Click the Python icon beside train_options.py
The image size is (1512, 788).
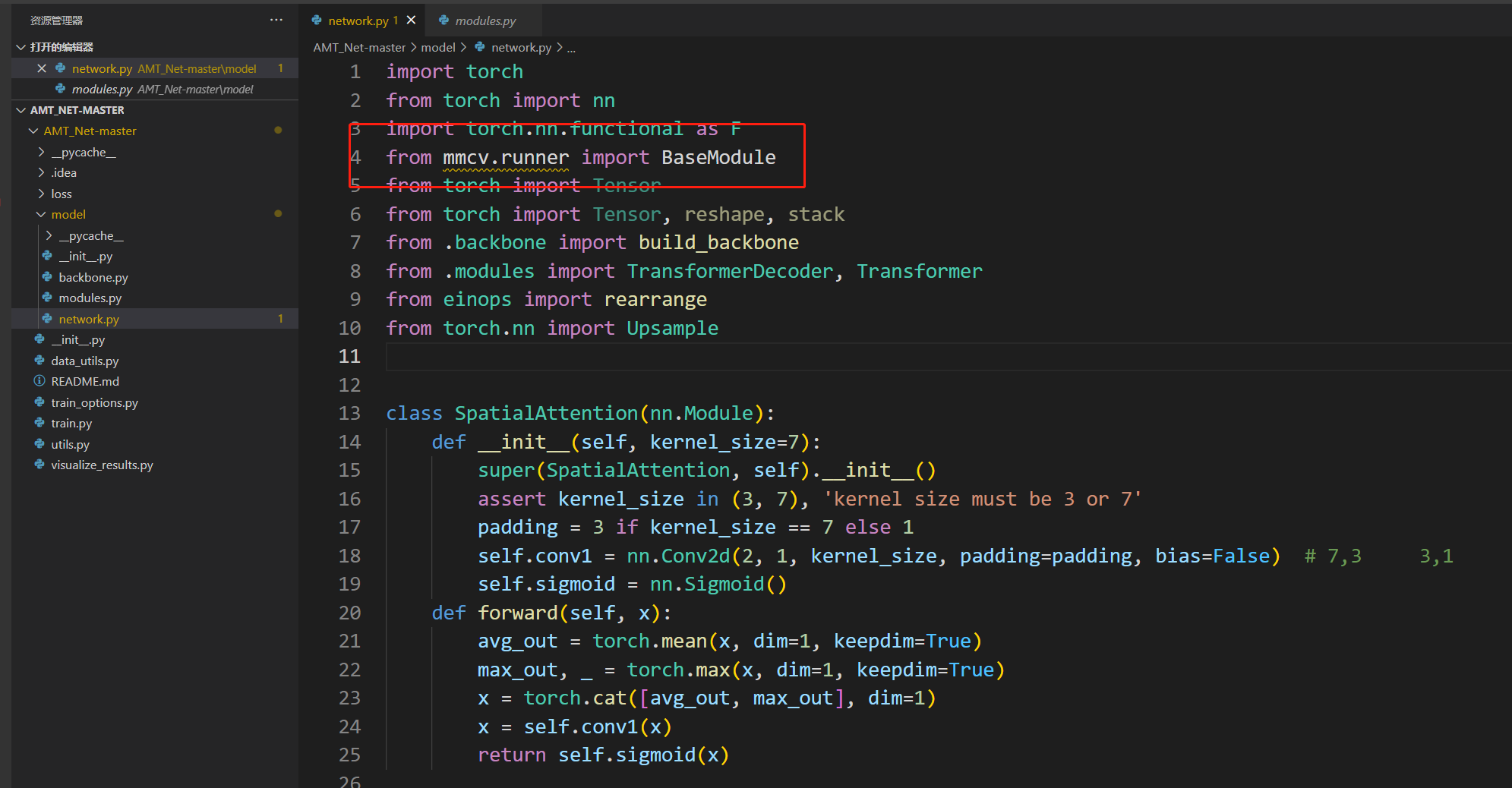[39, 402]
